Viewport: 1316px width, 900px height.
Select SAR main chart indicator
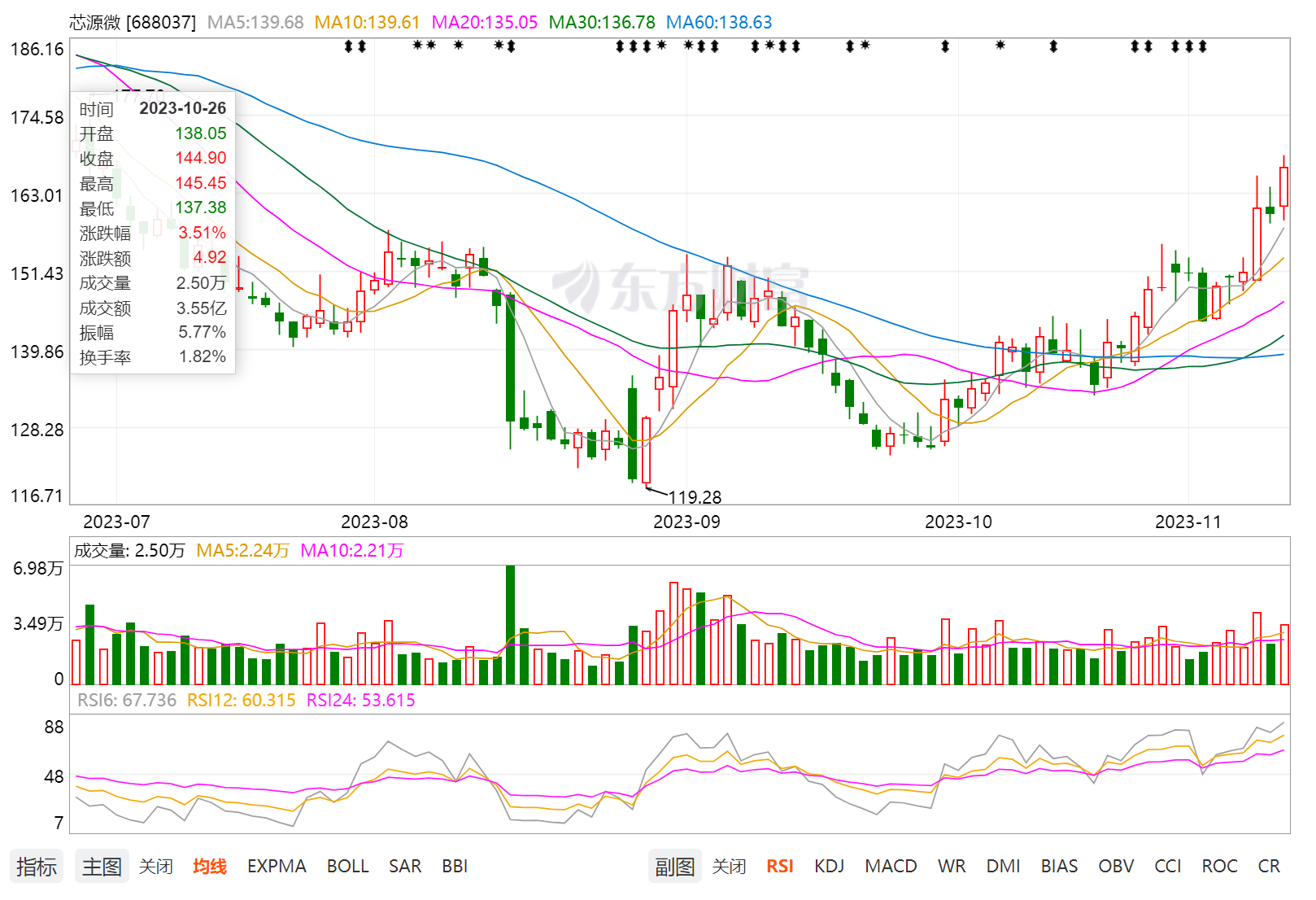click(x=405, y=867)
